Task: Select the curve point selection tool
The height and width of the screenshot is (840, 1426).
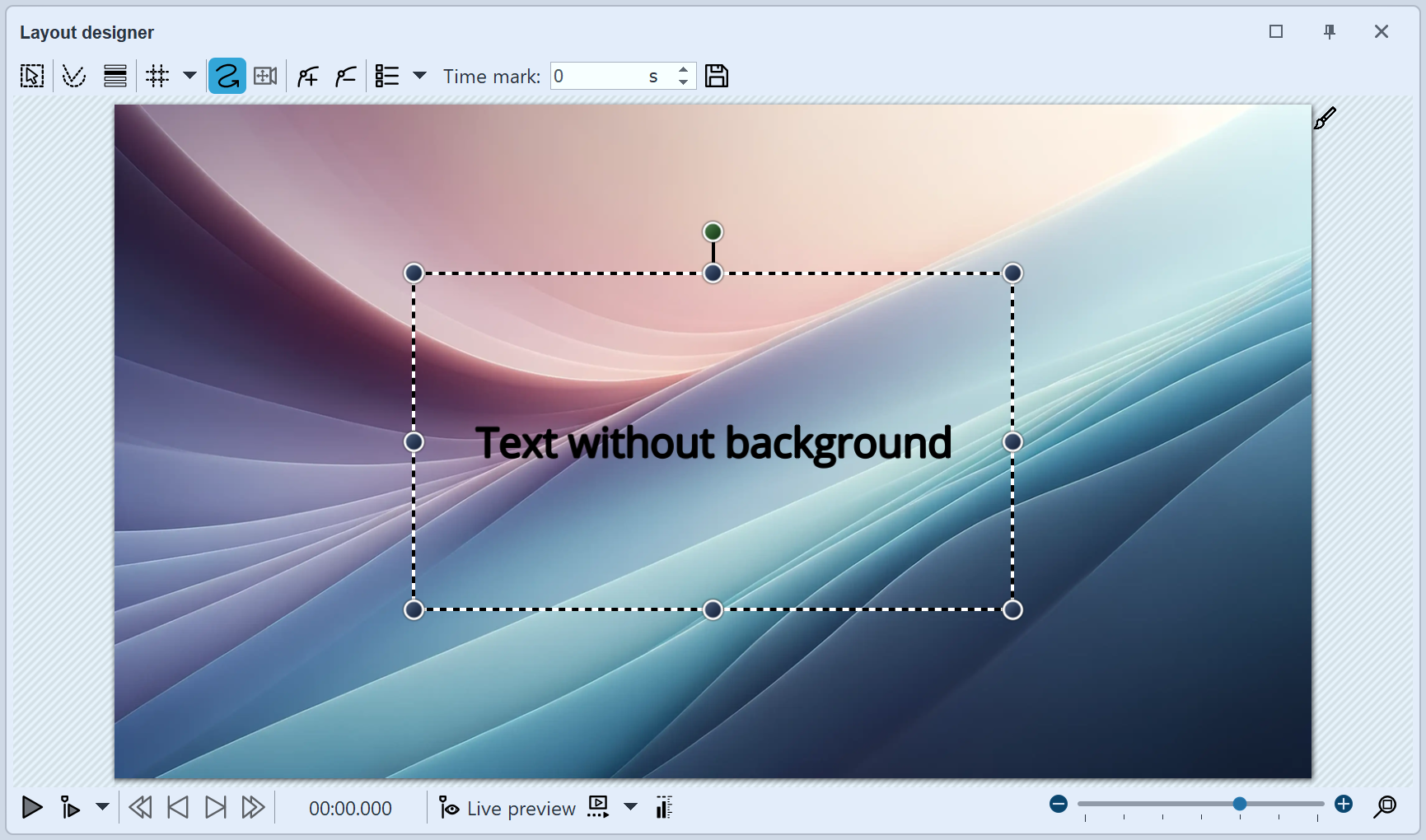Action: click(73, 75)
